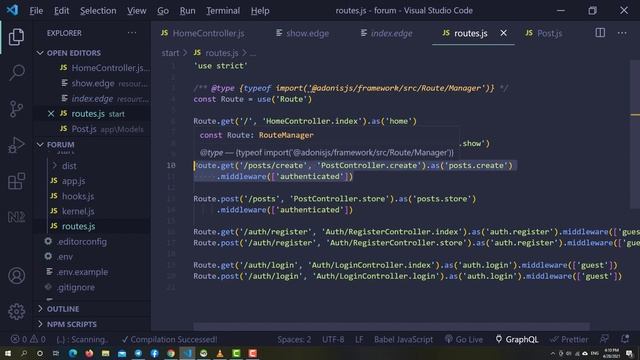Switch to Post.js tab

coord(544,33)
